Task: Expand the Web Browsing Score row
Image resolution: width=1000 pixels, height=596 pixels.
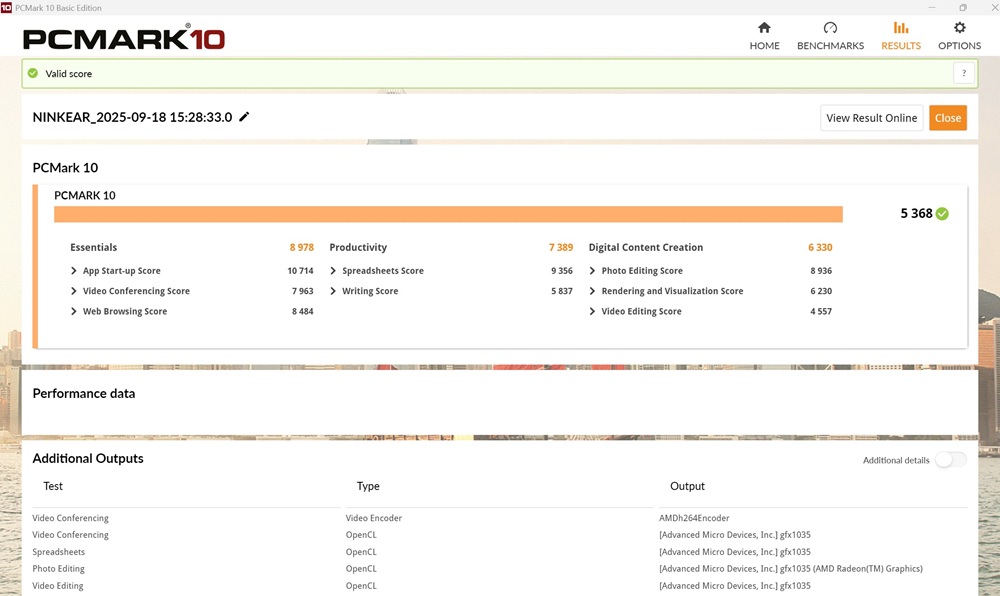Action: pos(74,312)
